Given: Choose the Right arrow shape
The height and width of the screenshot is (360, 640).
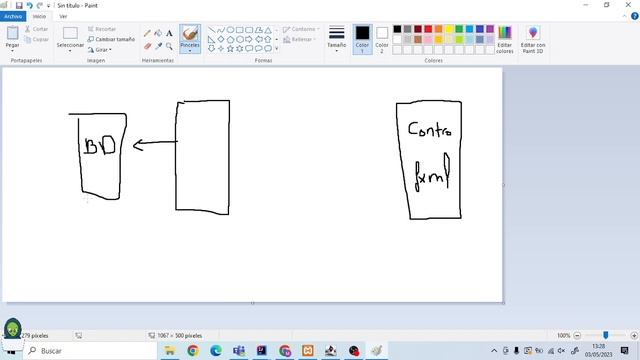Looking at the screenshot, I should coord(249,39).
